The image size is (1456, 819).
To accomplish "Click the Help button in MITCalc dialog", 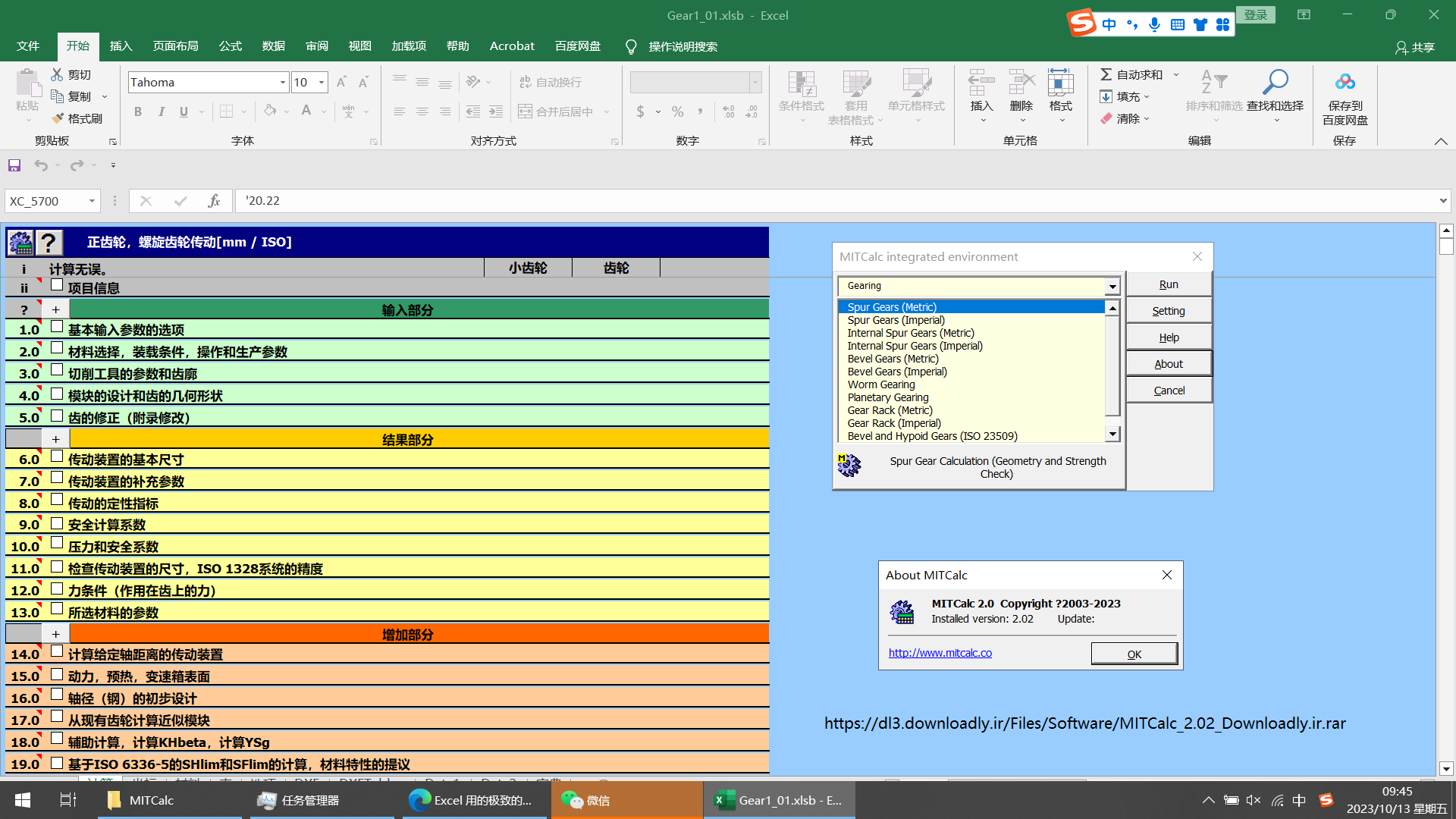I will point(1169,337).
